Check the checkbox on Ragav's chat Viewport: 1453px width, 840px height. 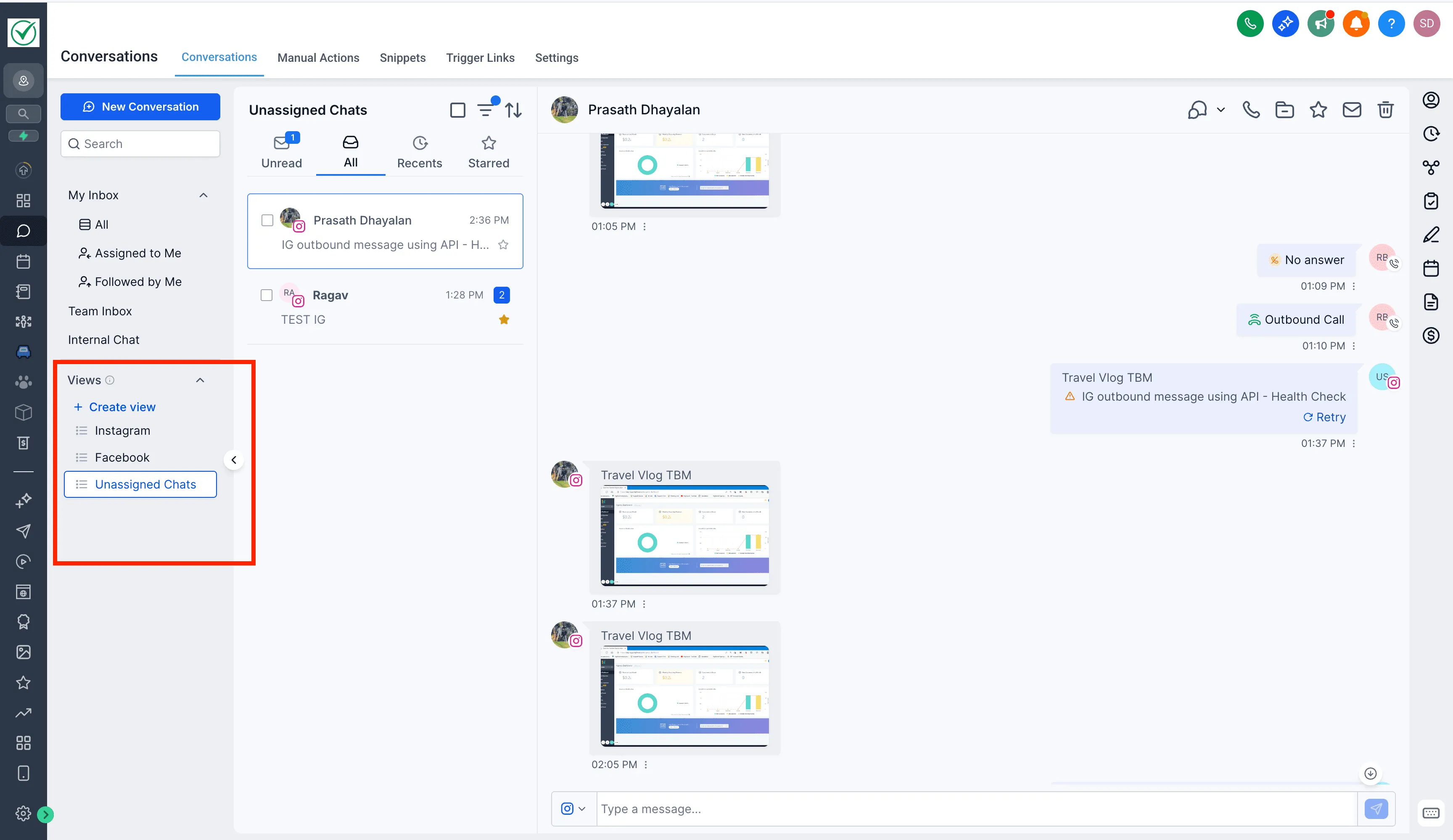267,295
